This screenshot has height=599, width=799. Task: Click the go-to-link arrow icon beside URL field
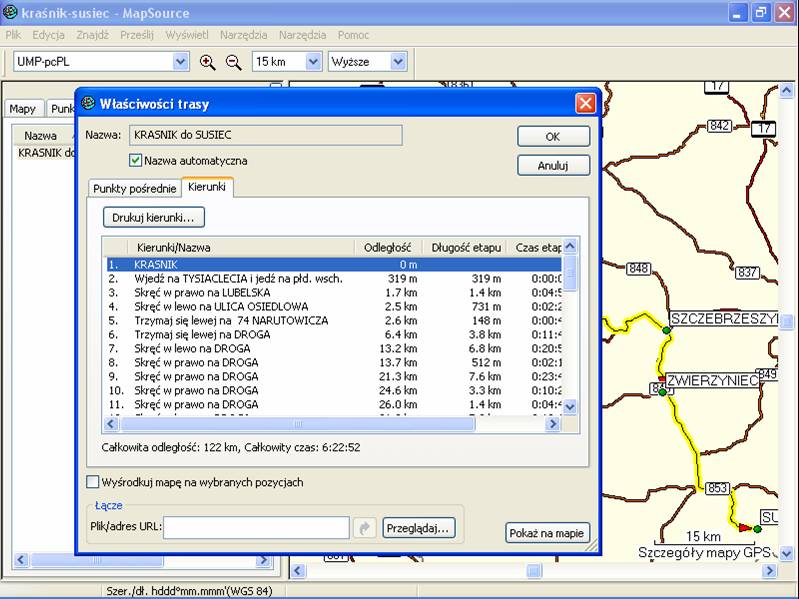point(364,528)
